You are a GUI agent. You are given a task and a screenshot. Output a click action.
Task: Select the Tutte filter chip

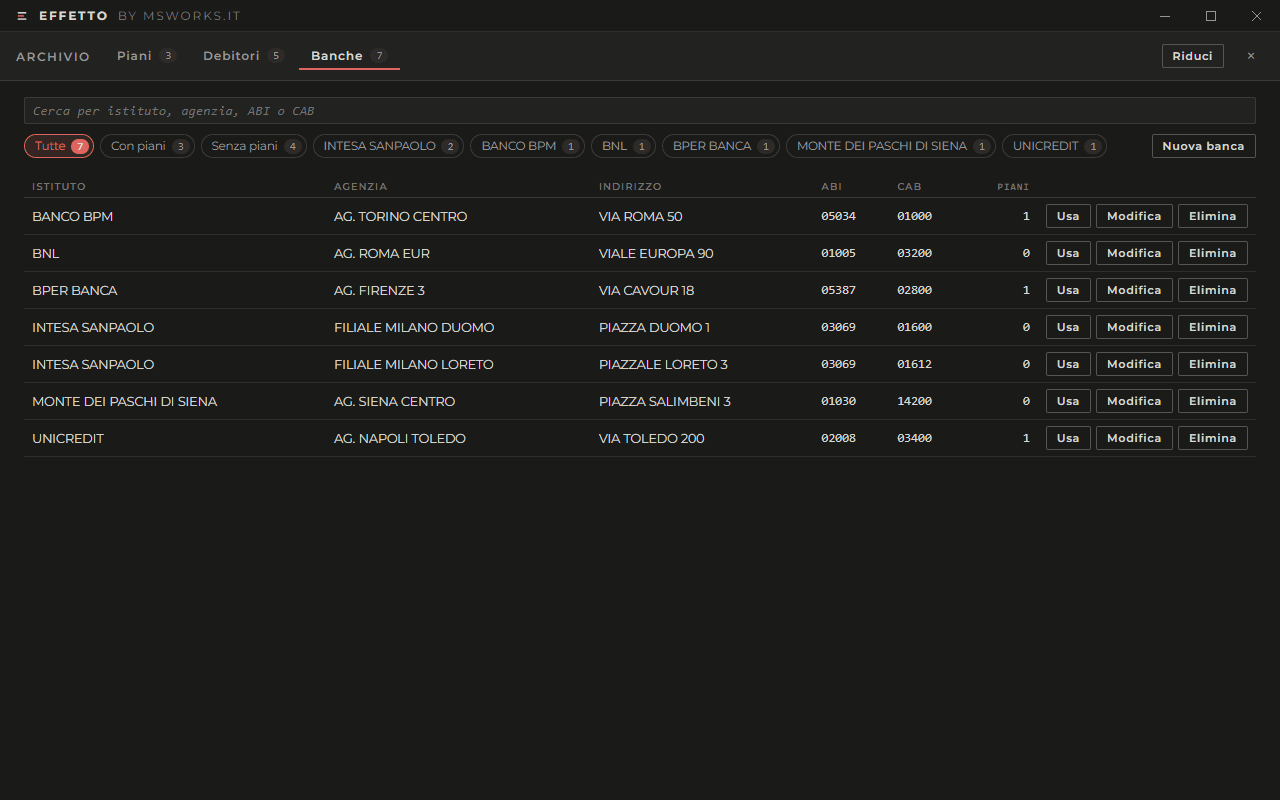(59, 146)
